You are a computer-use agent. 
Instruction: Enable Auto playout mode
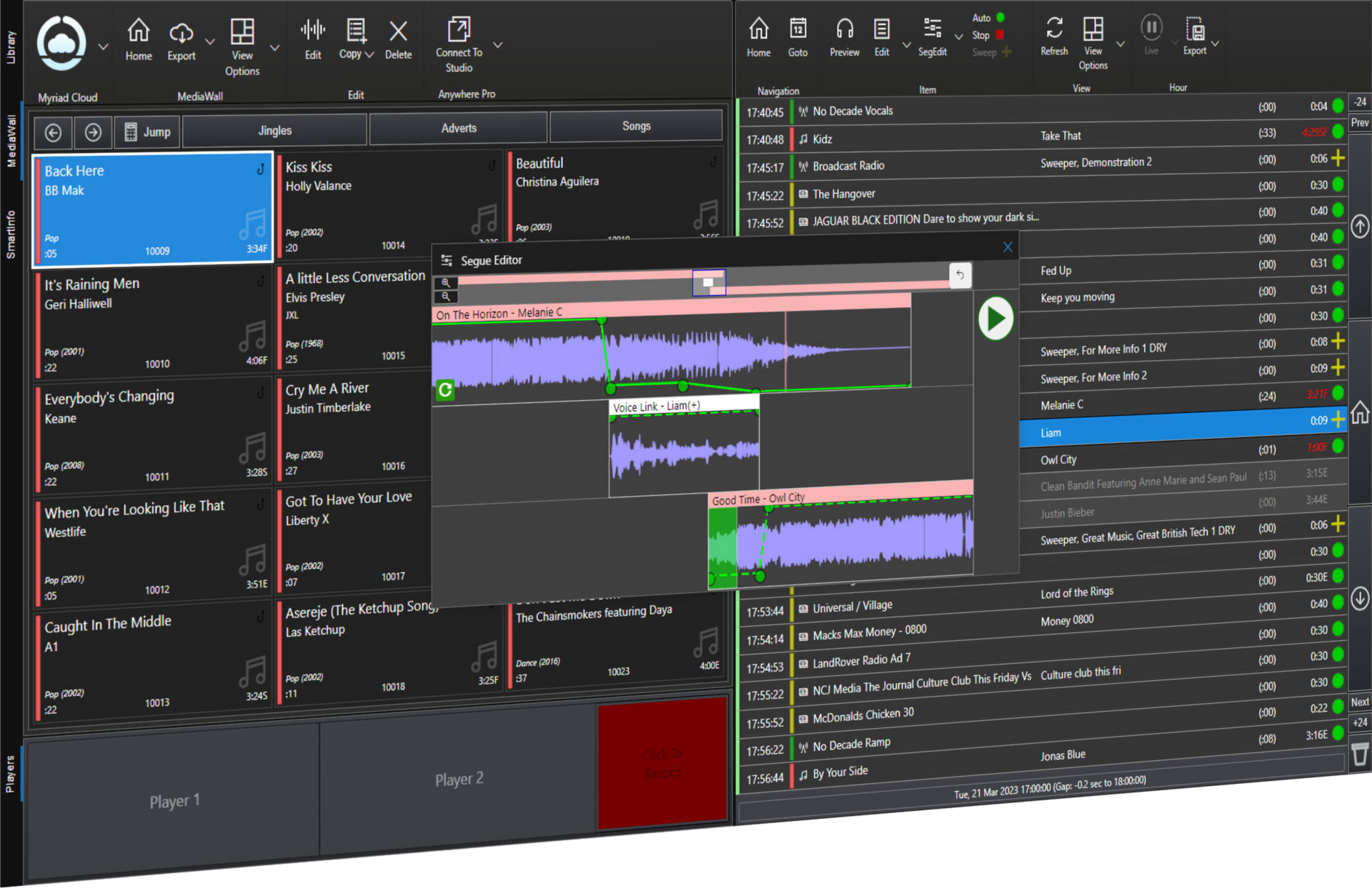tap(1000, 17)
